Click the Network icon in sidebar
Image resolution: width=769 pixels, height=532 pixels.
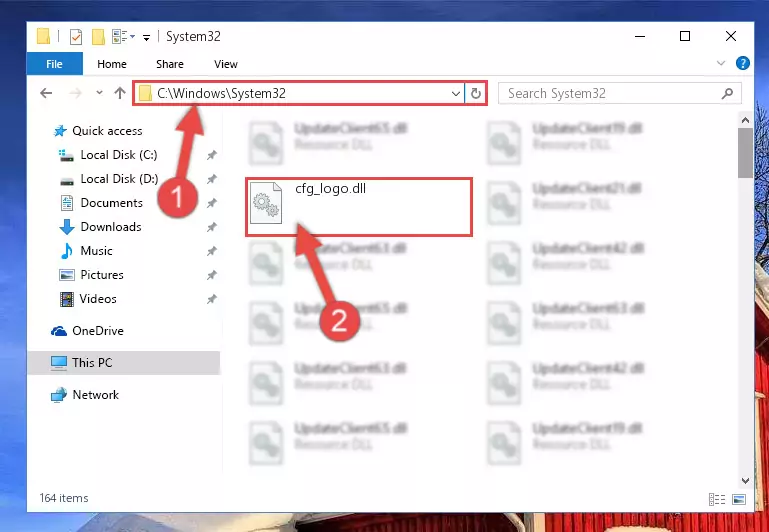[59, 395]
